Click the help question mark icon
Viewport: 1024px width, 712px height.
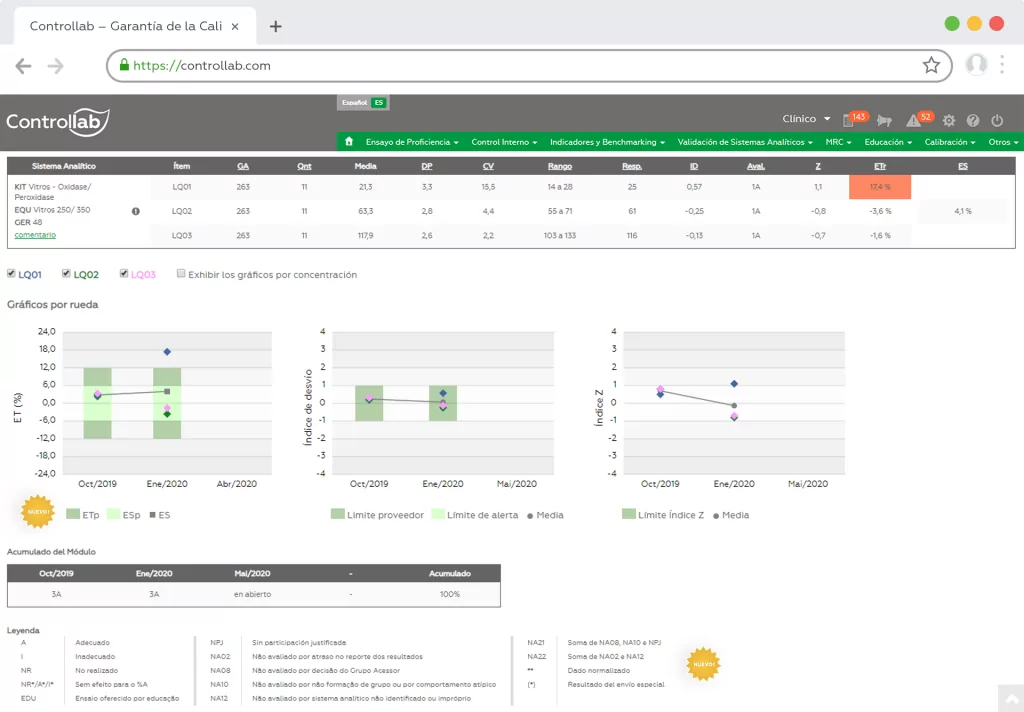pyautogui.click(x=972, y=120)
